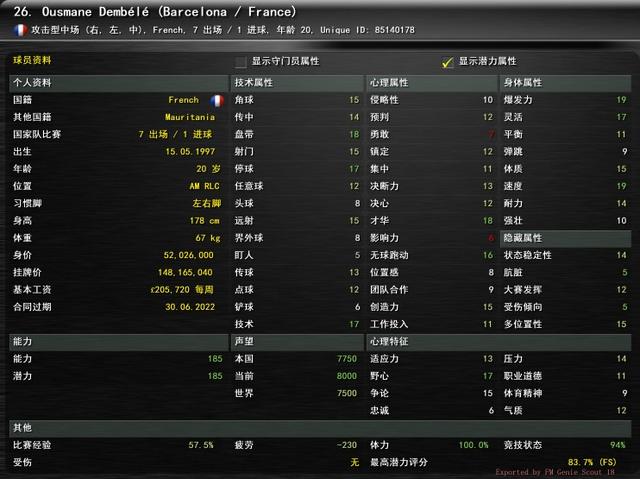Click the 世界 reputation value 7500

347,393
